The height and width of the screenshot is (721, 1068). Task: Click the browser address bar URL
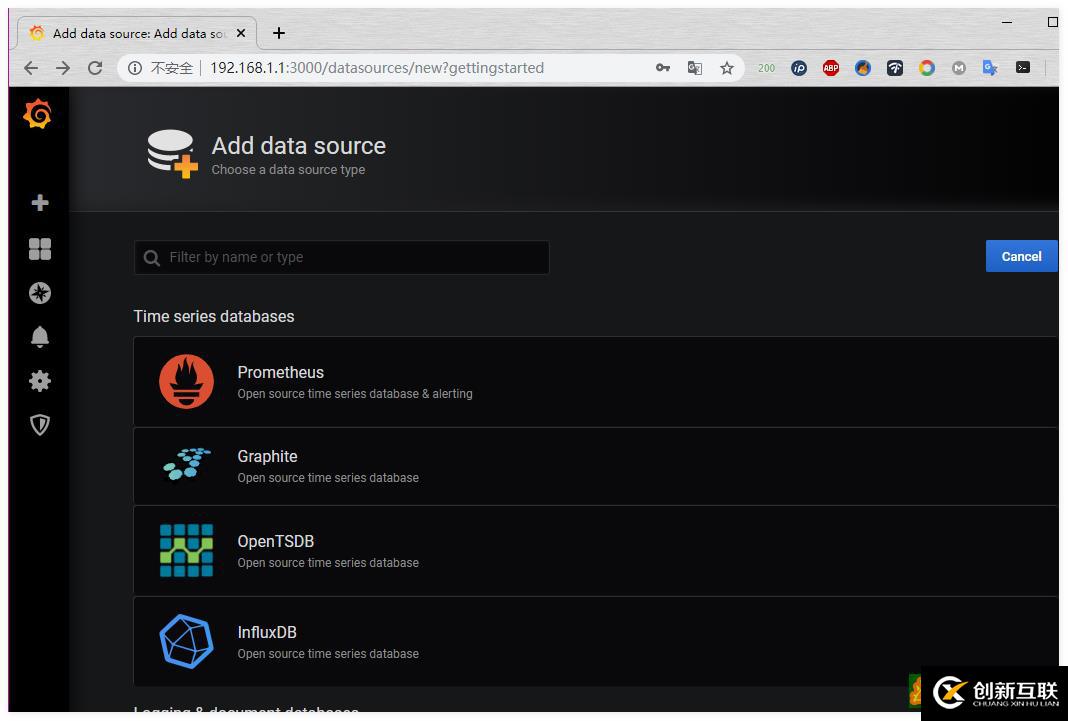(376, 68)
